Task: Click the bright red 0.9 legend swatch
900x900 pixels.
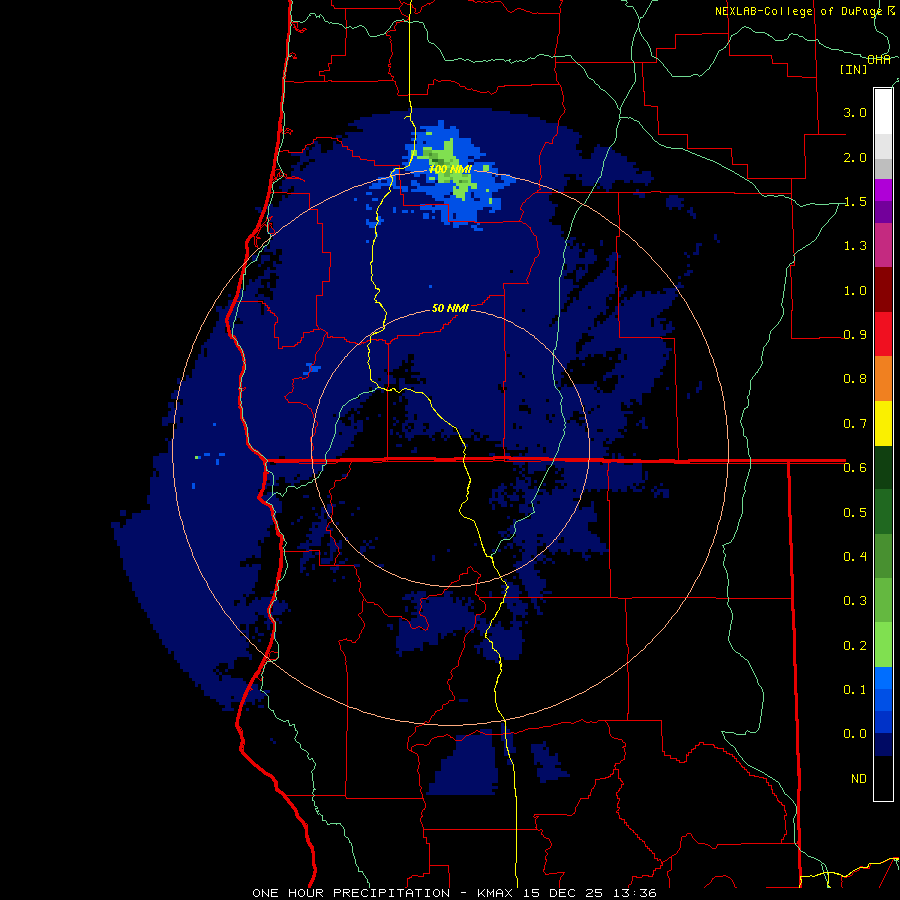Action: coord(883,334)
